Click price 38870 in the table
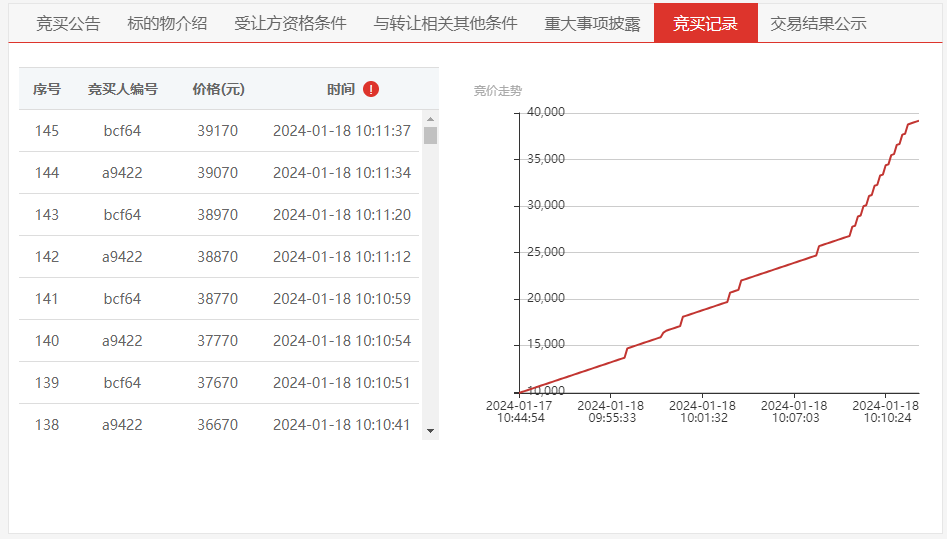Image resolution: width=947 pixels, height=539 pixels. point(217,257)
